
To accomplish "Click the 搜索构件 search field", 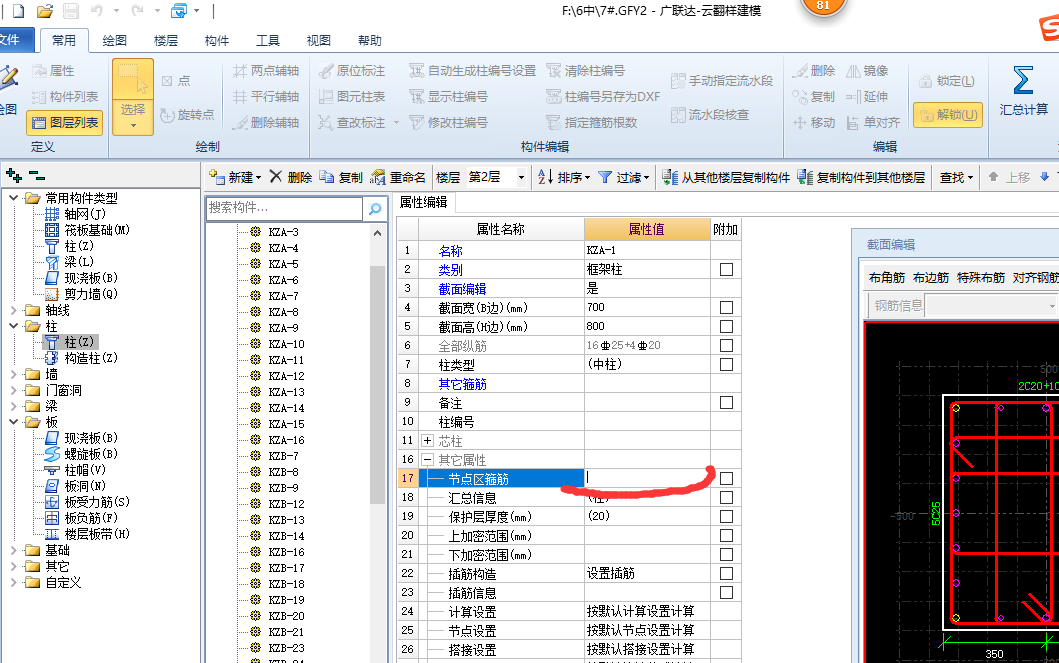I will [284, 209].
